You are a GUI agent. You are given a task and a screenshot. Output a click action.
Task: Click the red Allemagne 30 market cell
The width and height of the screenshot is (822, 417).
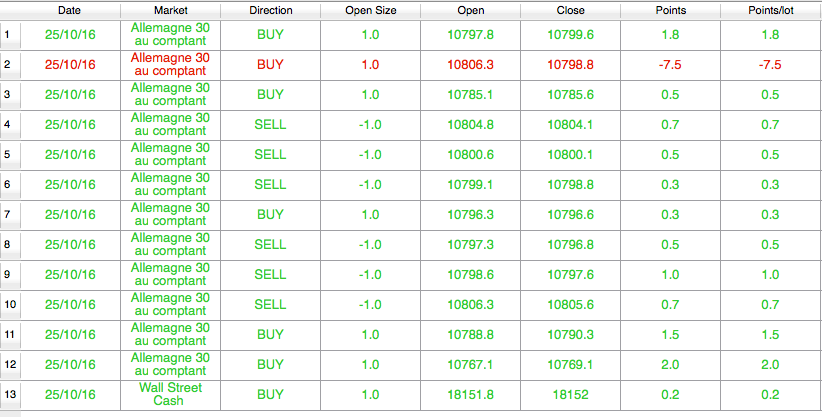point(170,65)
